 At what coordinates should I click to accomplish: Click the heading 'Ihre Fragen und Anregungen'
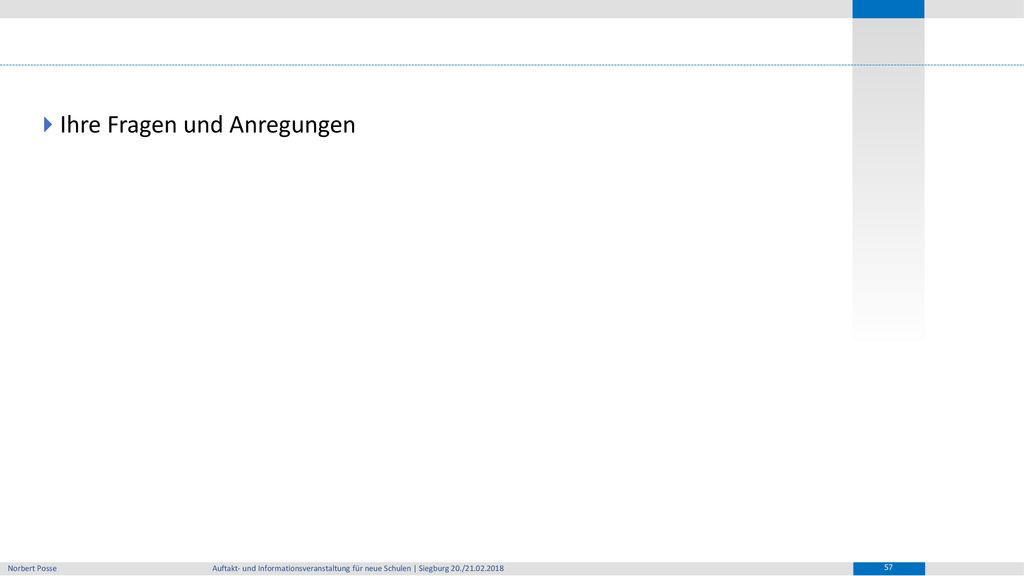pyautogui.click(x=208, y=125)
